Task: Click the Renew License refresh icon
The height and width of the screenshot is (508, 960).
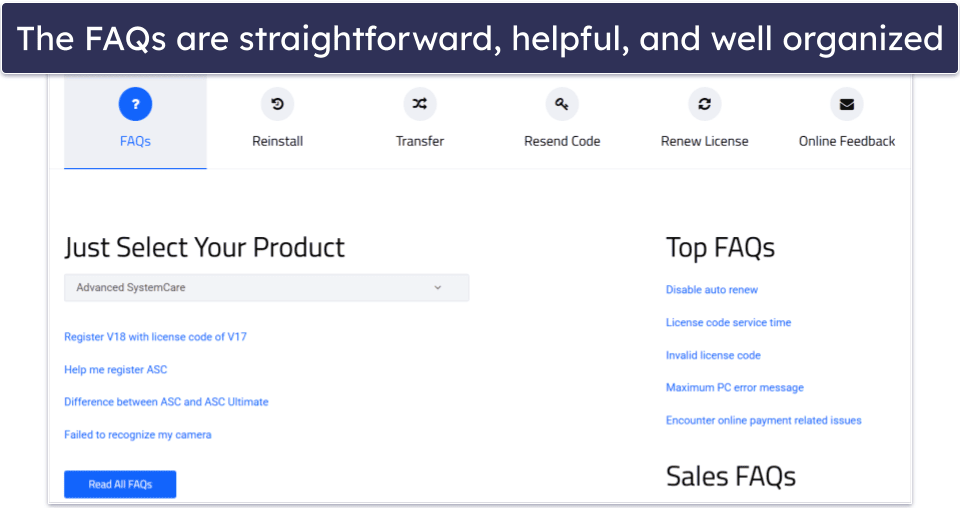Action: [x=705, y=104]
